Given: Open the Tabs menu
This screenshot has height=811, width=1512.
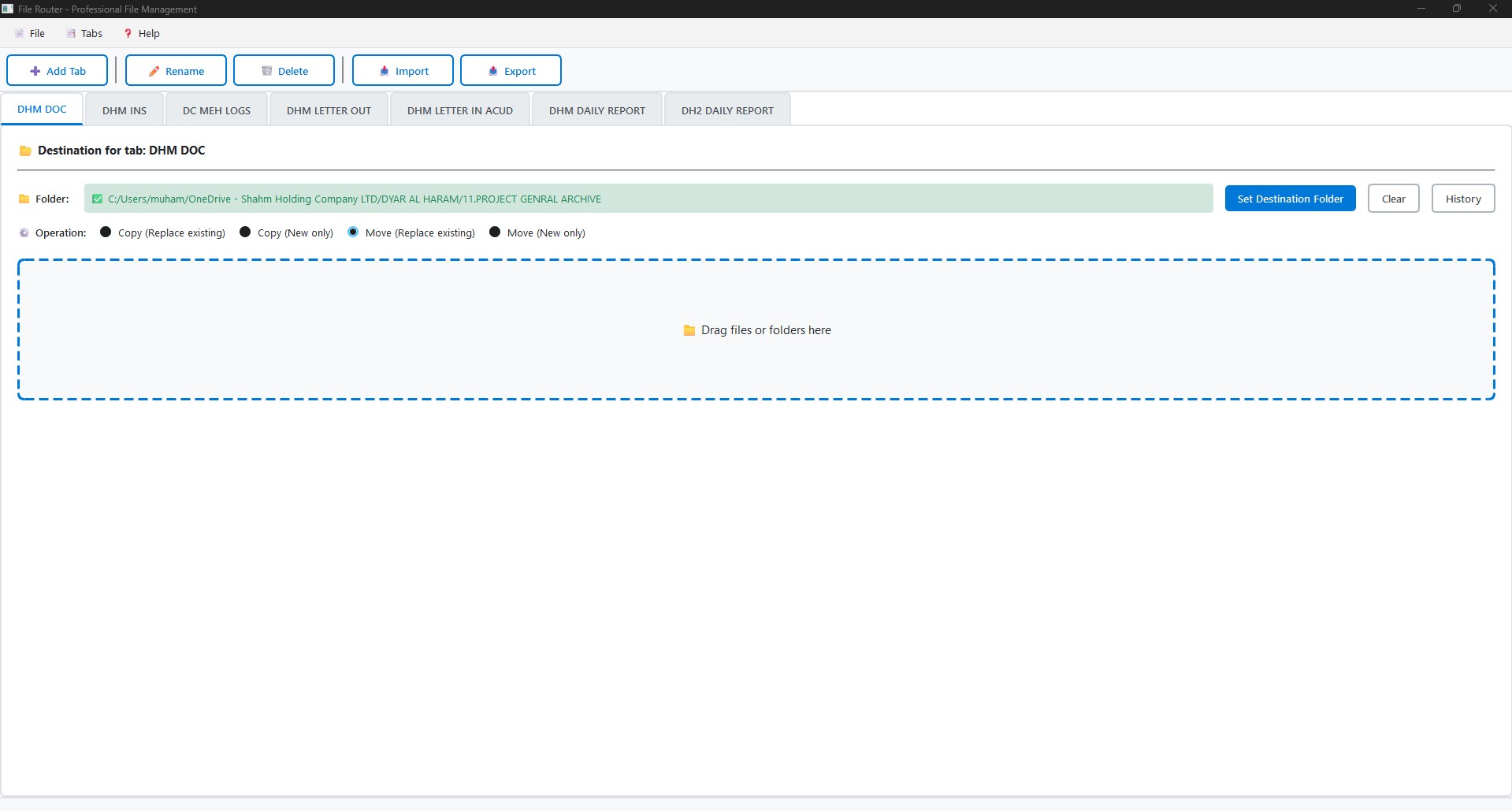Looking at the screenshot, I should tap(84, 33).
